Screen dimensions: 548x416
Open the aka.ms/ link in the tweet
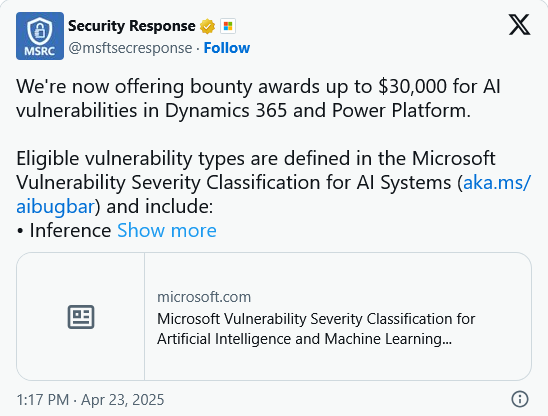tap(497, 182)
